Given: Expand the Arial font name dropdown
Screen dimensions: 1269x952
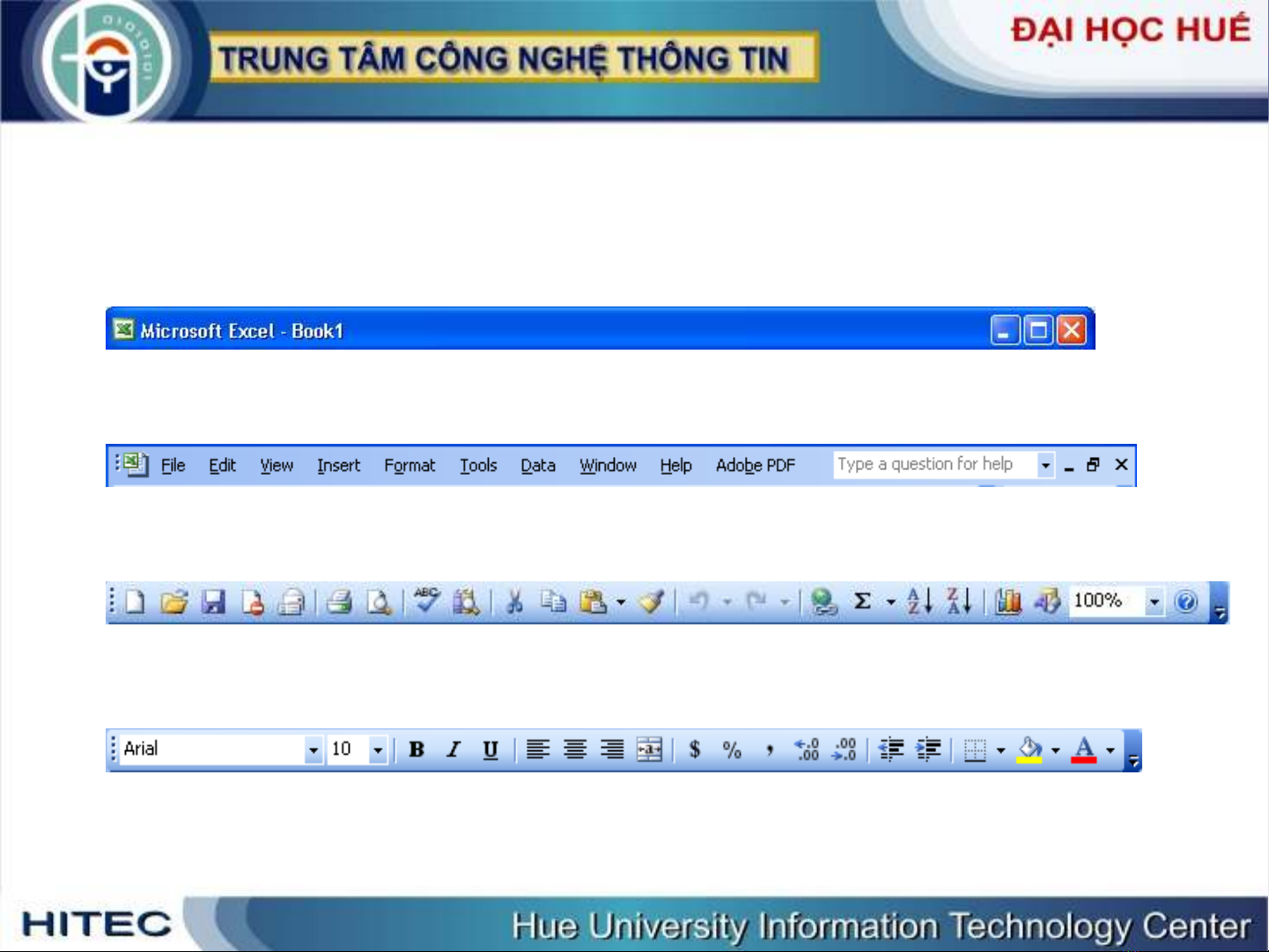Looking at the screenshot, I should [x=313, y=750].
